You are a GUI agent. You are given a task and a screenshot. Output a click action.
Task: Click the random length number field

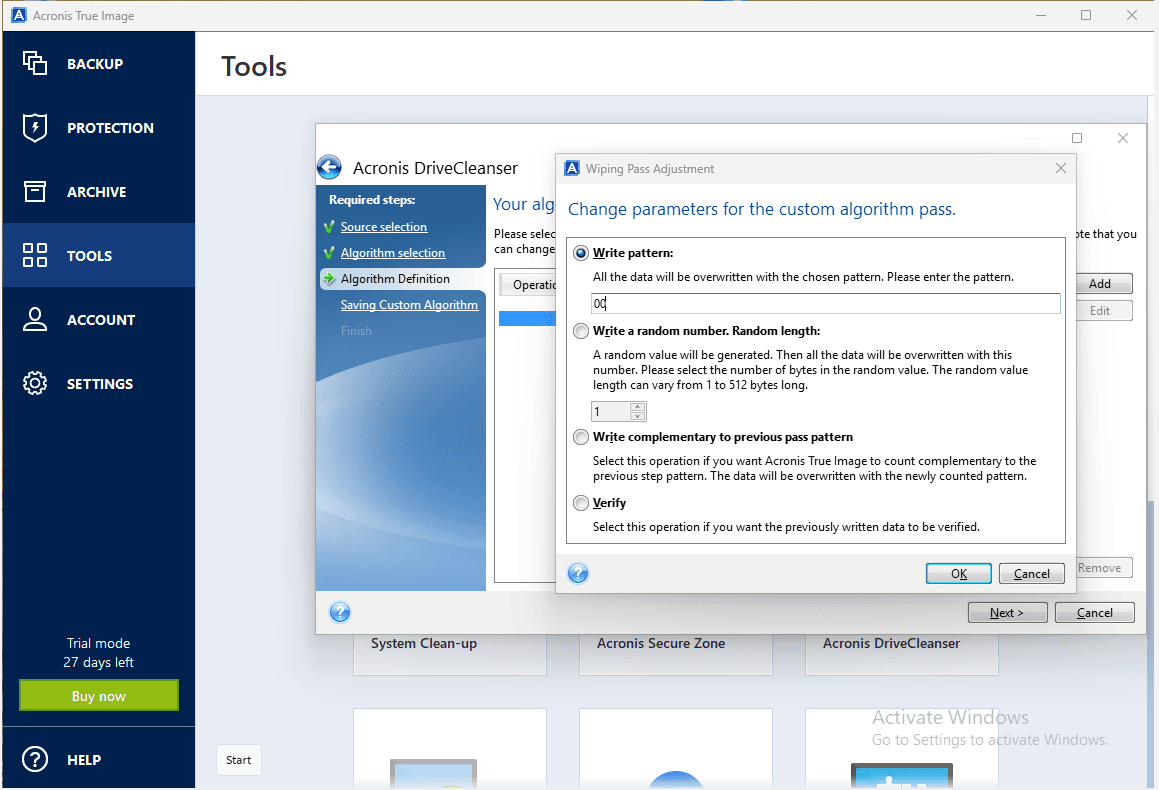[611, 412]
